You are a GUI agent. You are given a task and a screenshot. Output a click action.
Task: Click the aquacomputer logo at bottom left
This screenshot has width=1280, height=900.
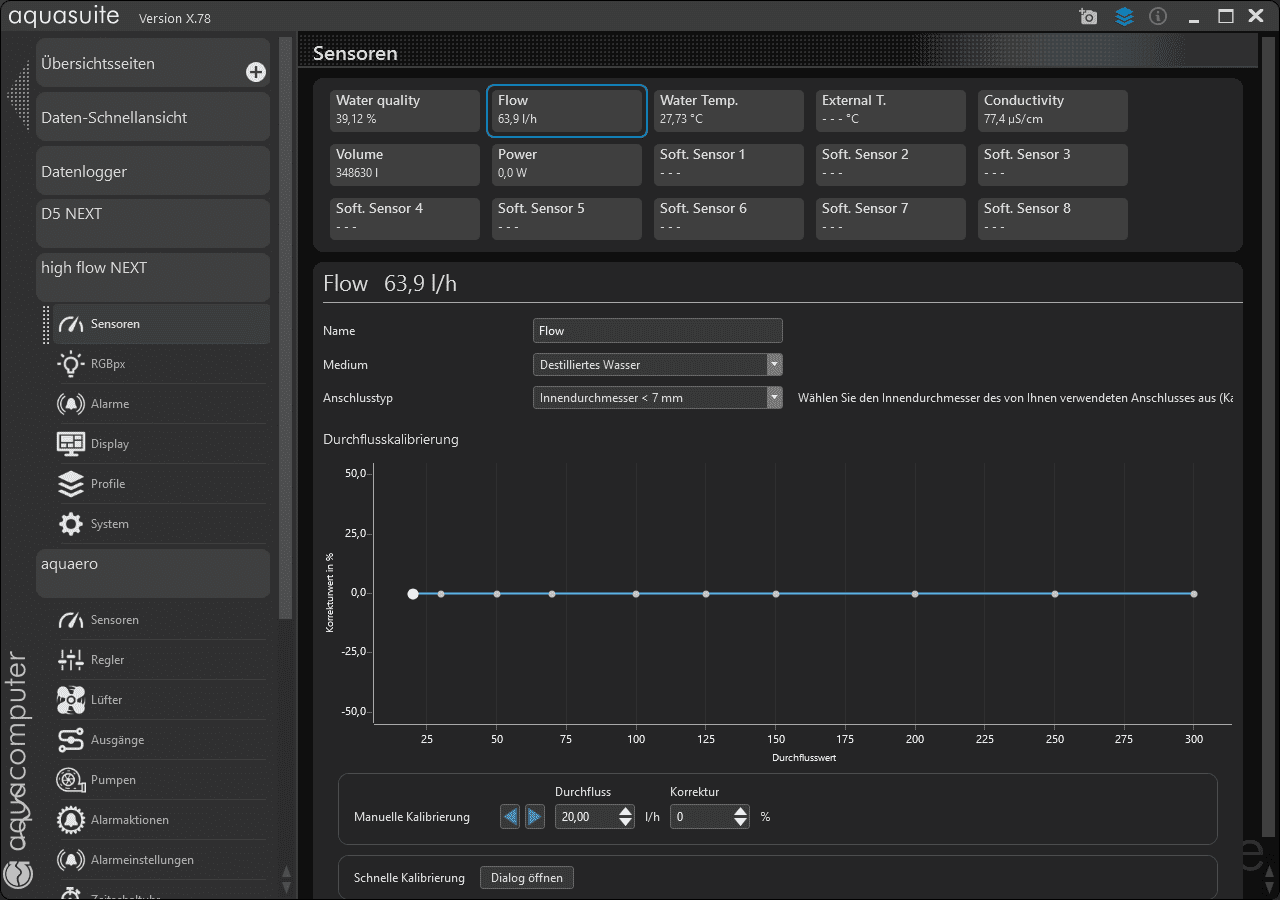pos(18,874)
